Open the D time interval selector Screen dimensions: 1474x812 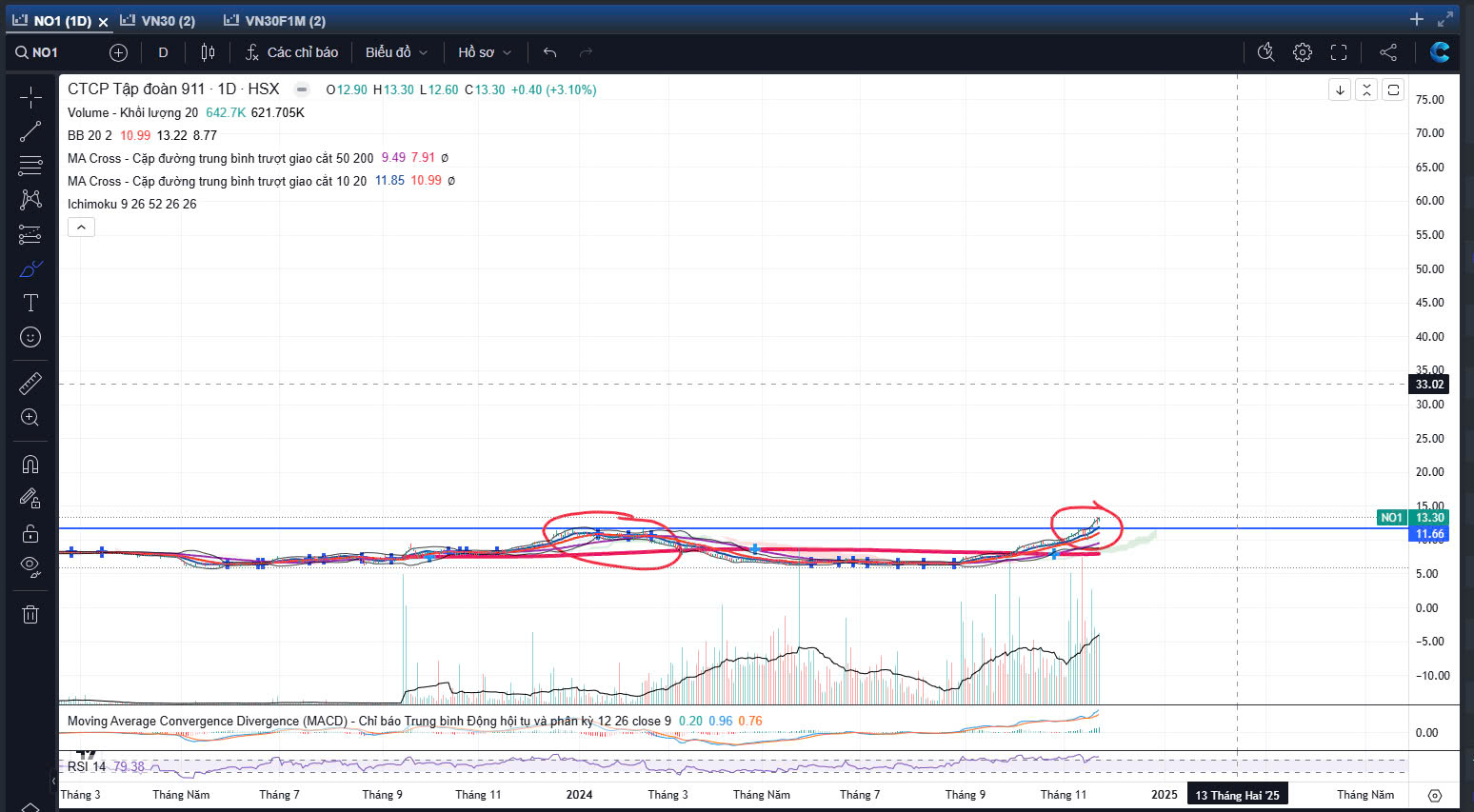(163, 52)
